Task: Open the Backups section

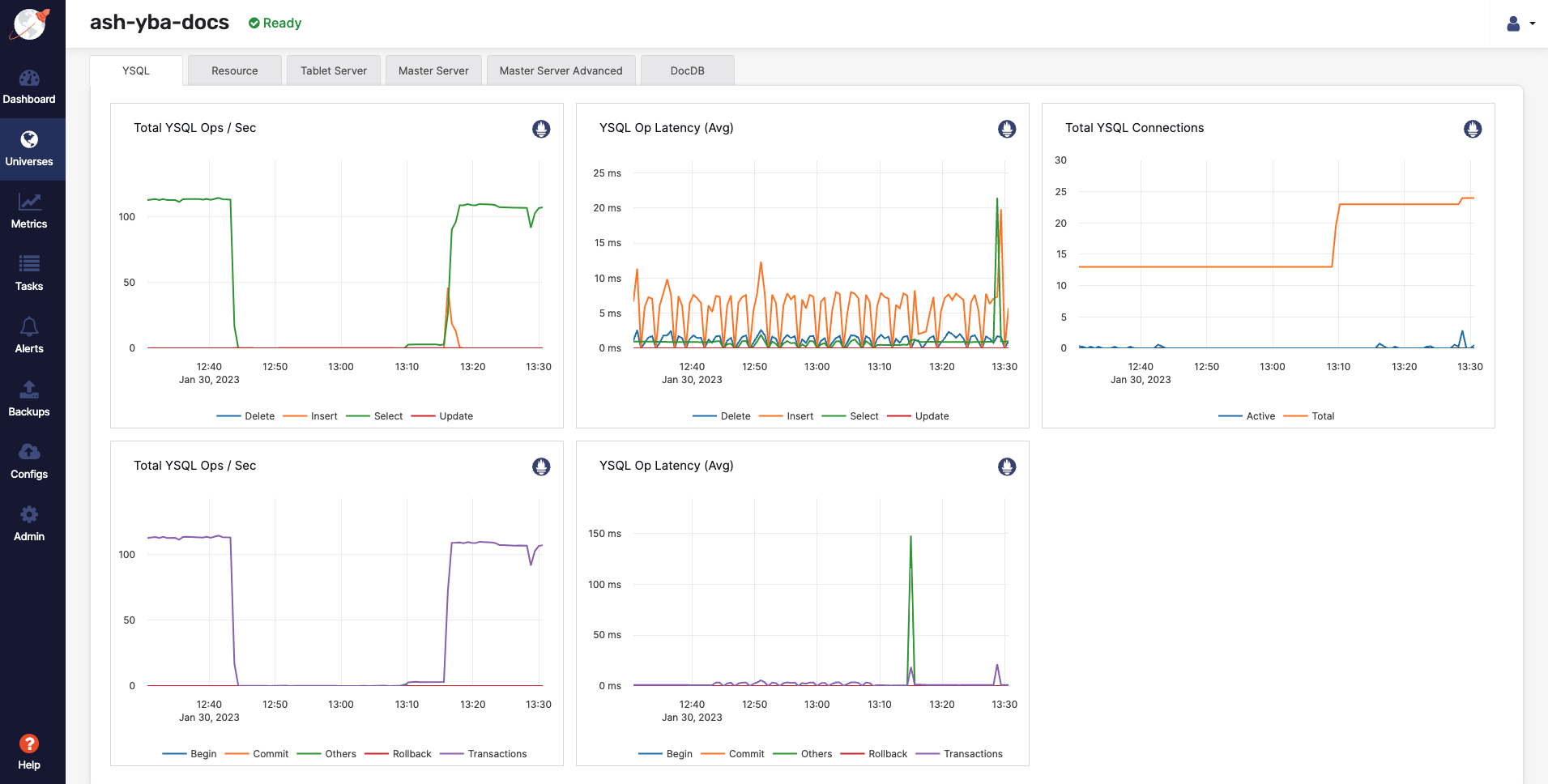Action: click(29, 398)
